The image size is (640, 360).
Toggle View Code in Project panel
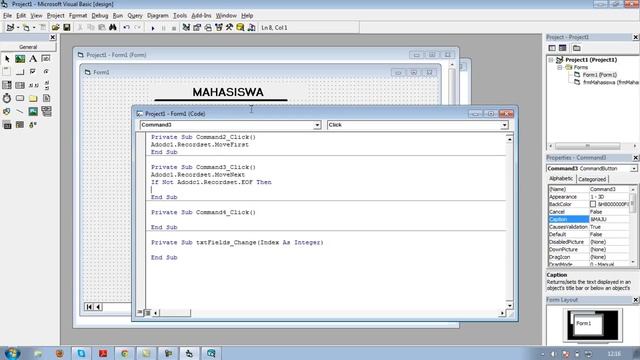pos(552,48)
